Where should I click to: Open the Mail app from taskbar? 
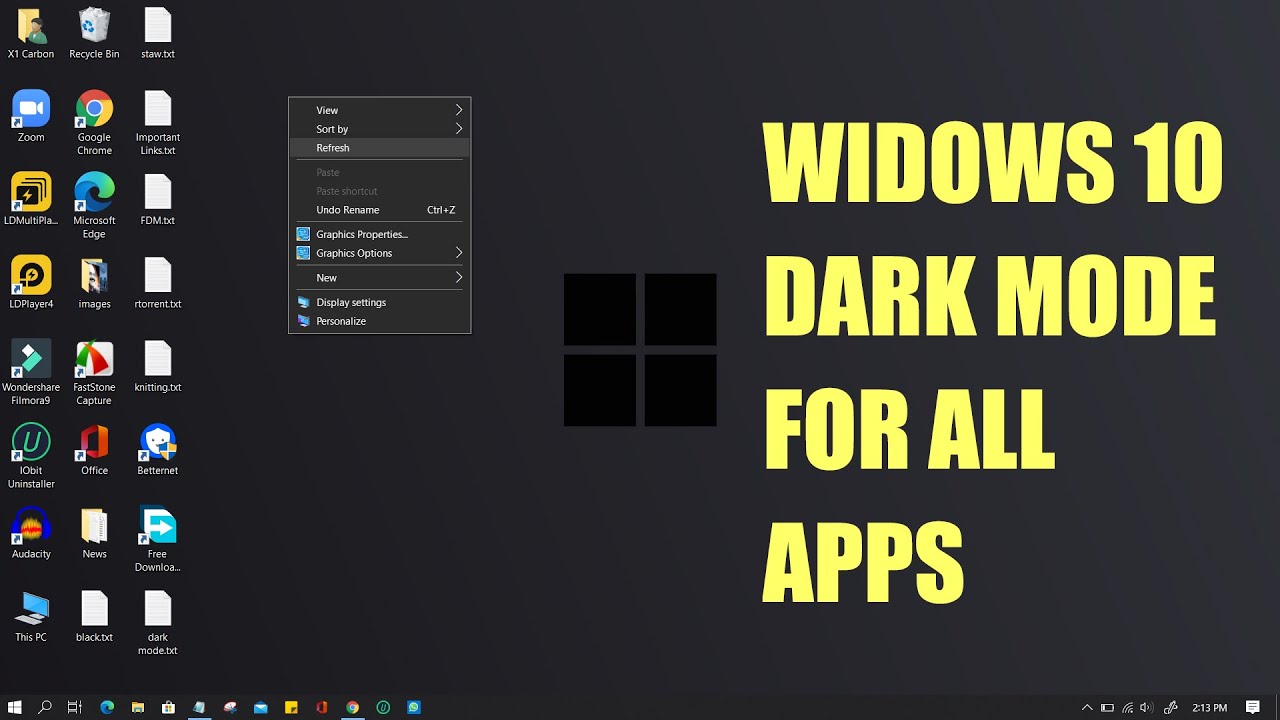click(260, 707)
